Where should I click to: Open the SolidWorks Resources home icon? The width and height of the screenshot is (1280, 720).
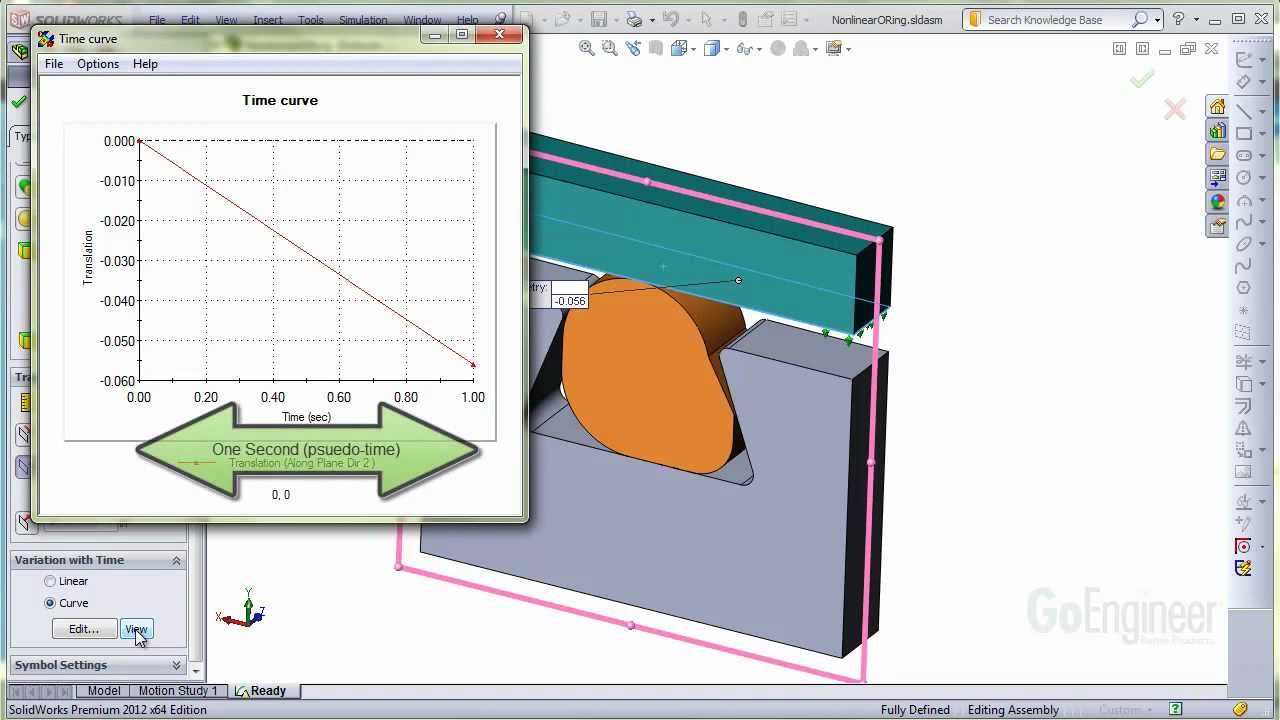click(1217, 107)
